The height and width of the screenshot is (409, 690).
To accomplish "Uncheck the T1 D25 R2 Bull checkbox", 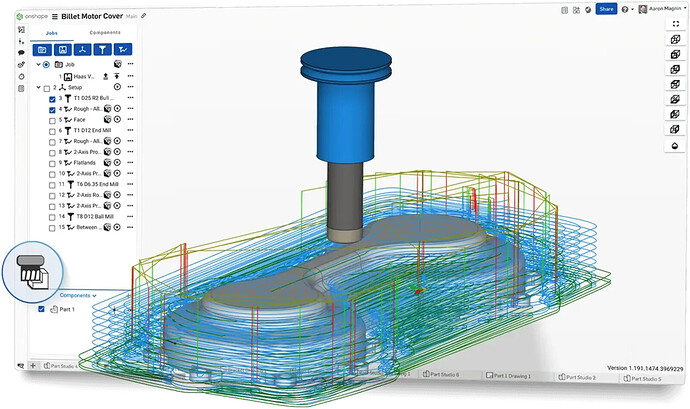I will pos(52,98).
